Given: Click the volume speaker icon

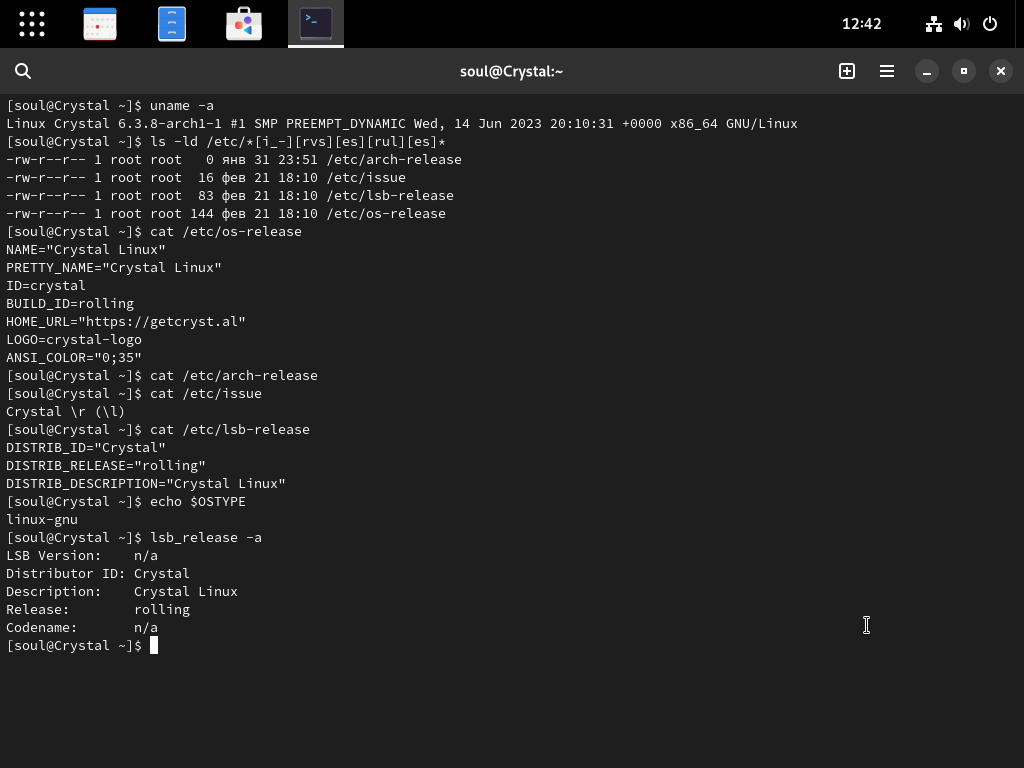Looking at the screenshot, I should [x=961, y=24].
